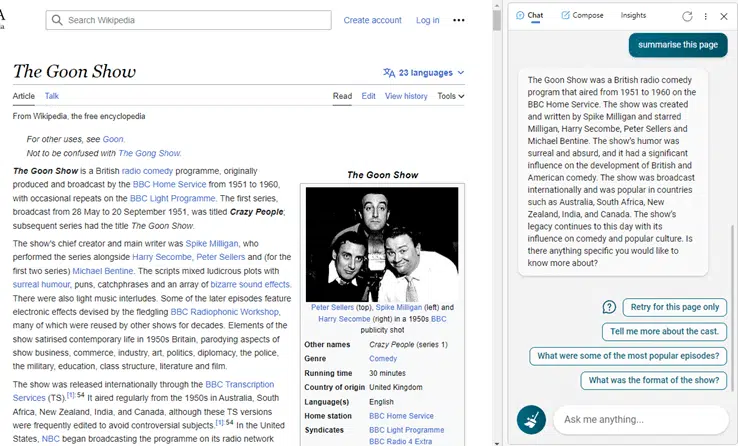Start a new topic with the broom icon
The image size is (738, 446).
531,419
